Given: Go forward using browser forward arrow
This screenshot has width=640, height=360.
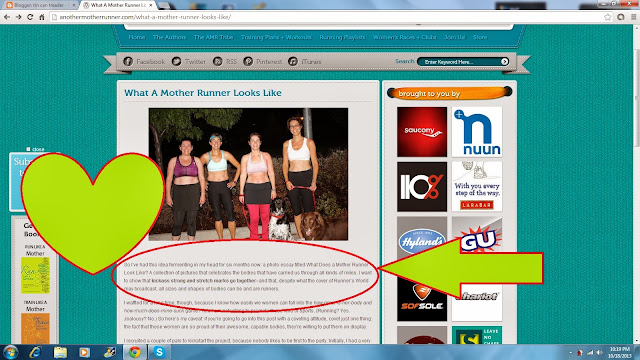Looking at the screenshot, I should (18, 17).
